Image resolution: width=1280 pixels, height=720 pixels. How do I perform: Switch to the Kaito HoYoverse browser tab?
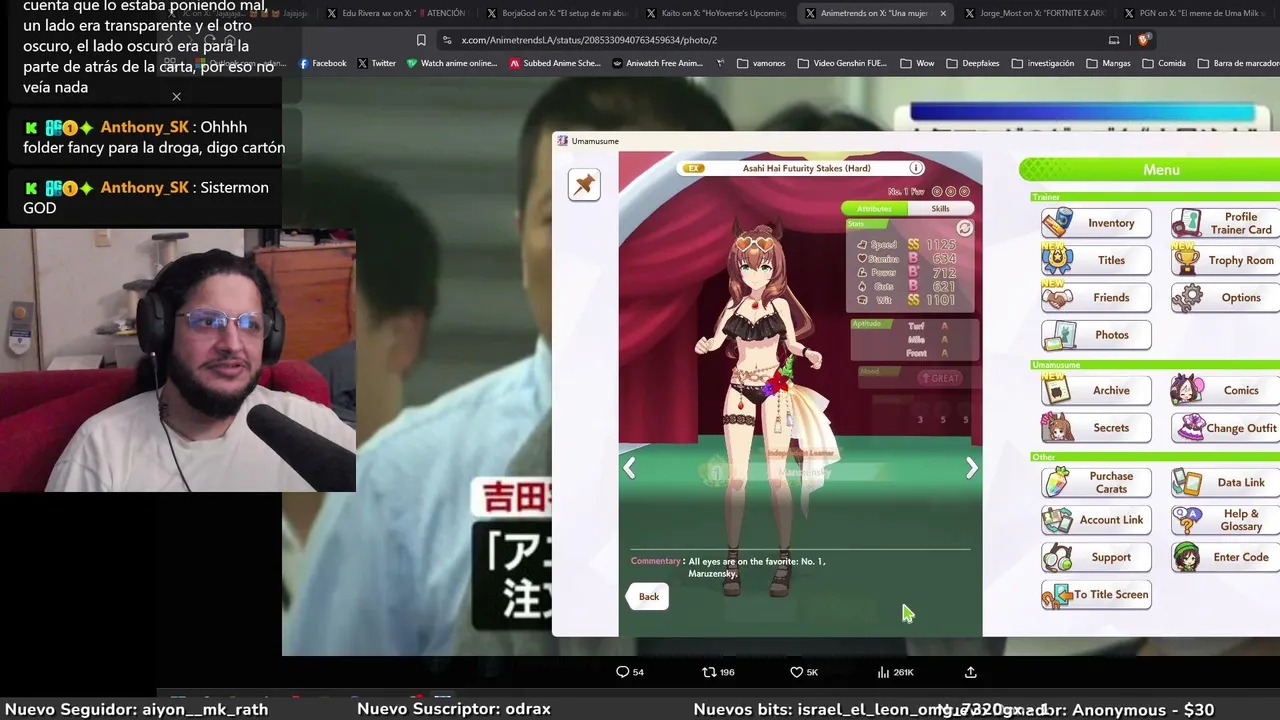pos(715,13)
